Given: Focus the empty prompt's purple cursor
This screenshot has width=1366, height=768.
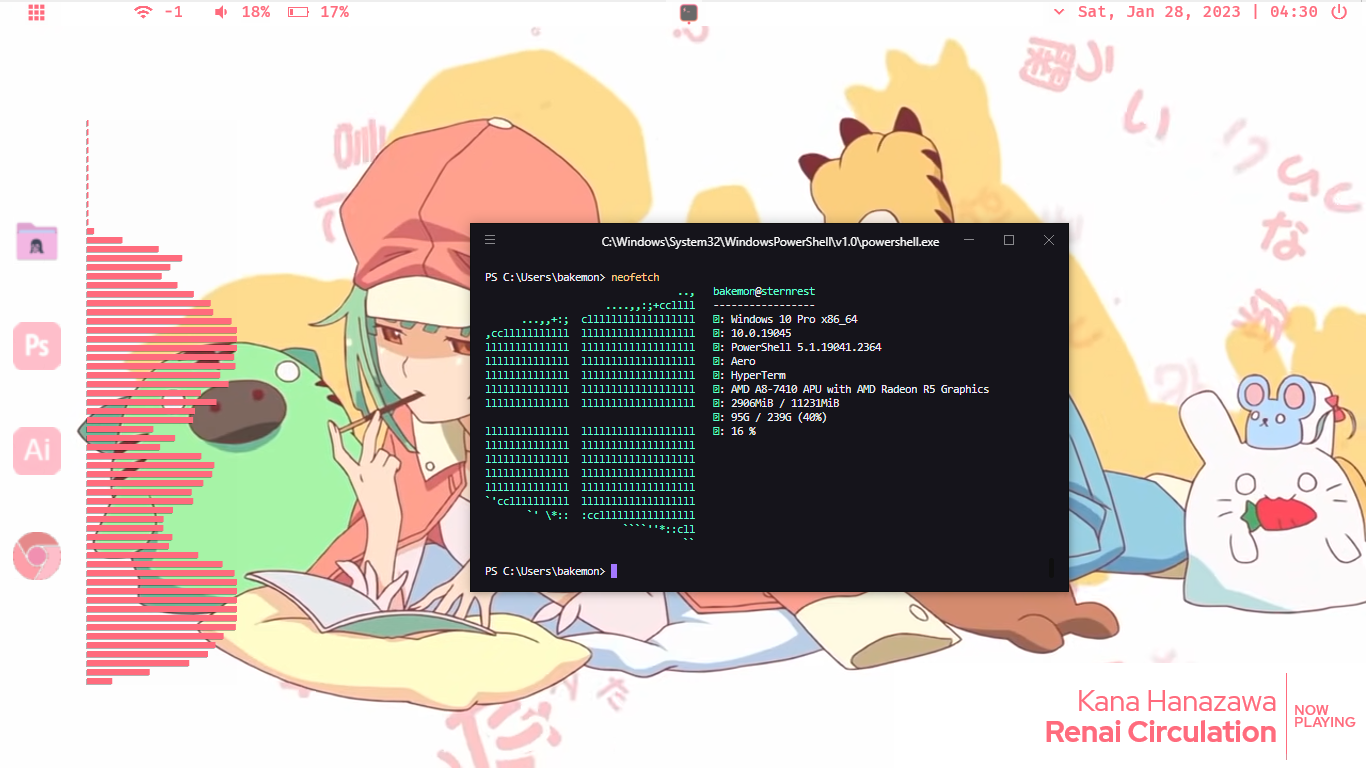Looking at the screenshot, I should [x=614, y=571].
